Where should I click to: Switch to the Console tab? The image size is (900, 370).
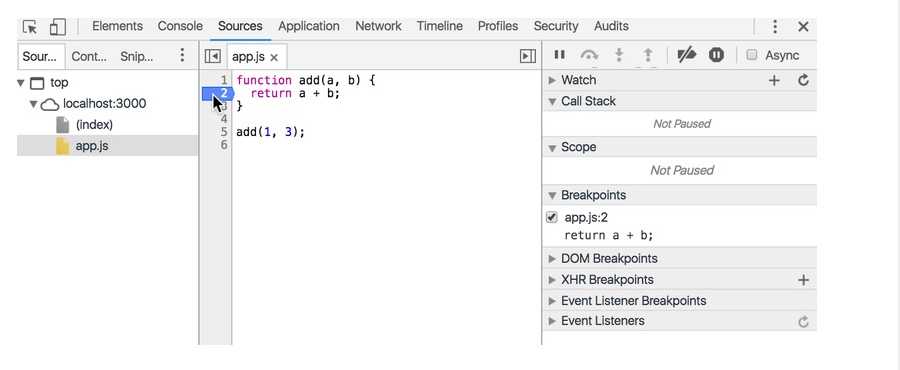[180, 26]
